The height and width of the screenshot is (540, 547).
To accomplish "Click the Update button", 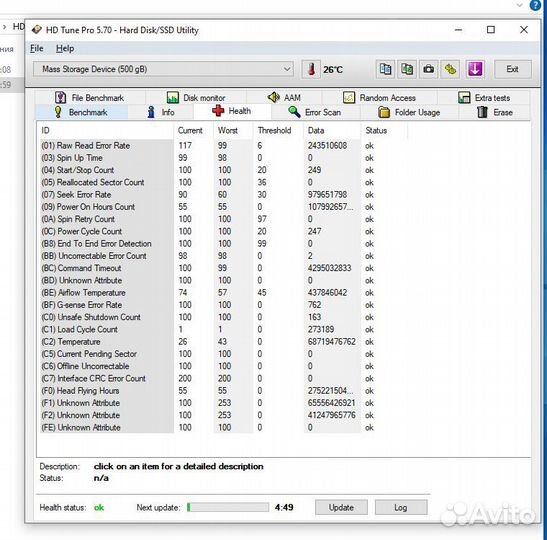I will [x=341, y=507].
